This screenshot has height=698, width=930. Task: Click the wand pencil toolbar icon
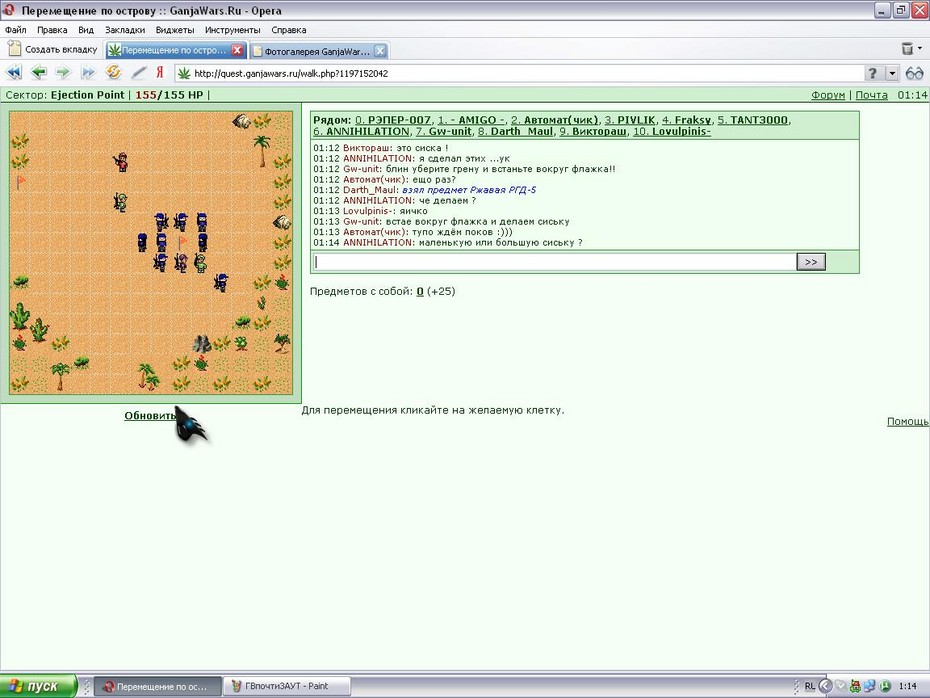pyautogui.click(x=138, y=72)
